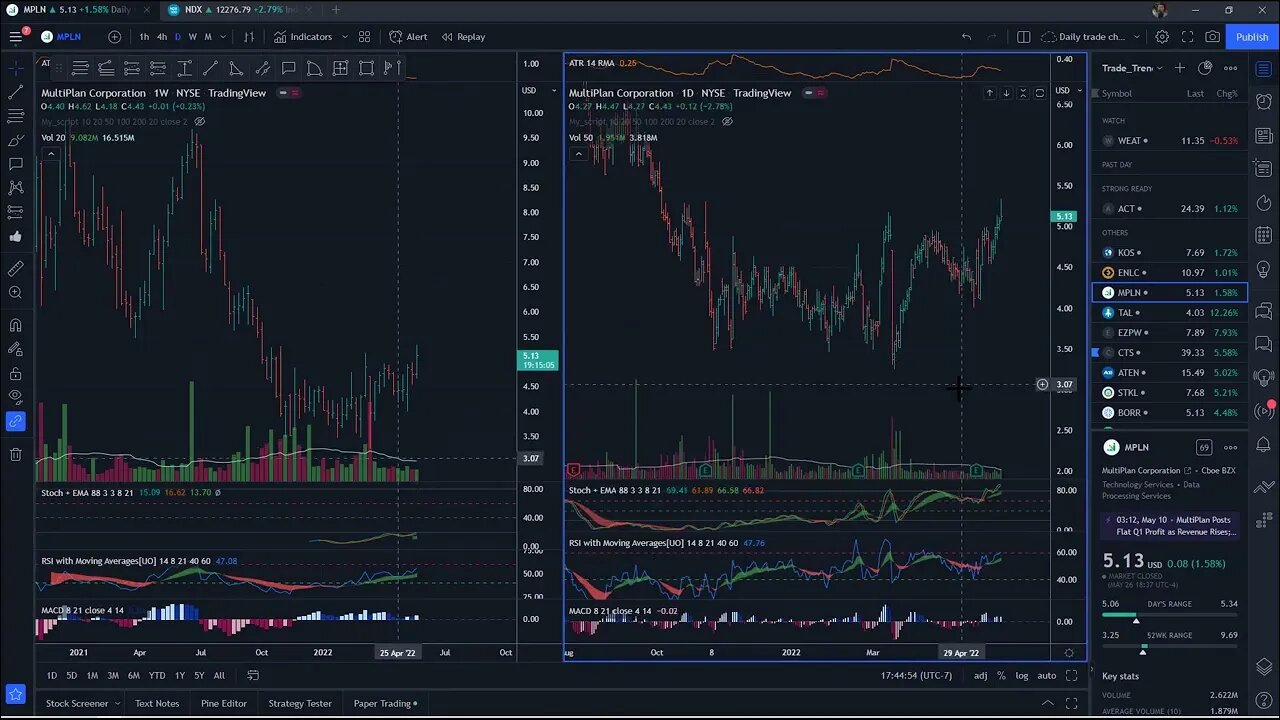Open the main hamburger menu
This screenshot has height=720, width=1280.
(15, 37)
